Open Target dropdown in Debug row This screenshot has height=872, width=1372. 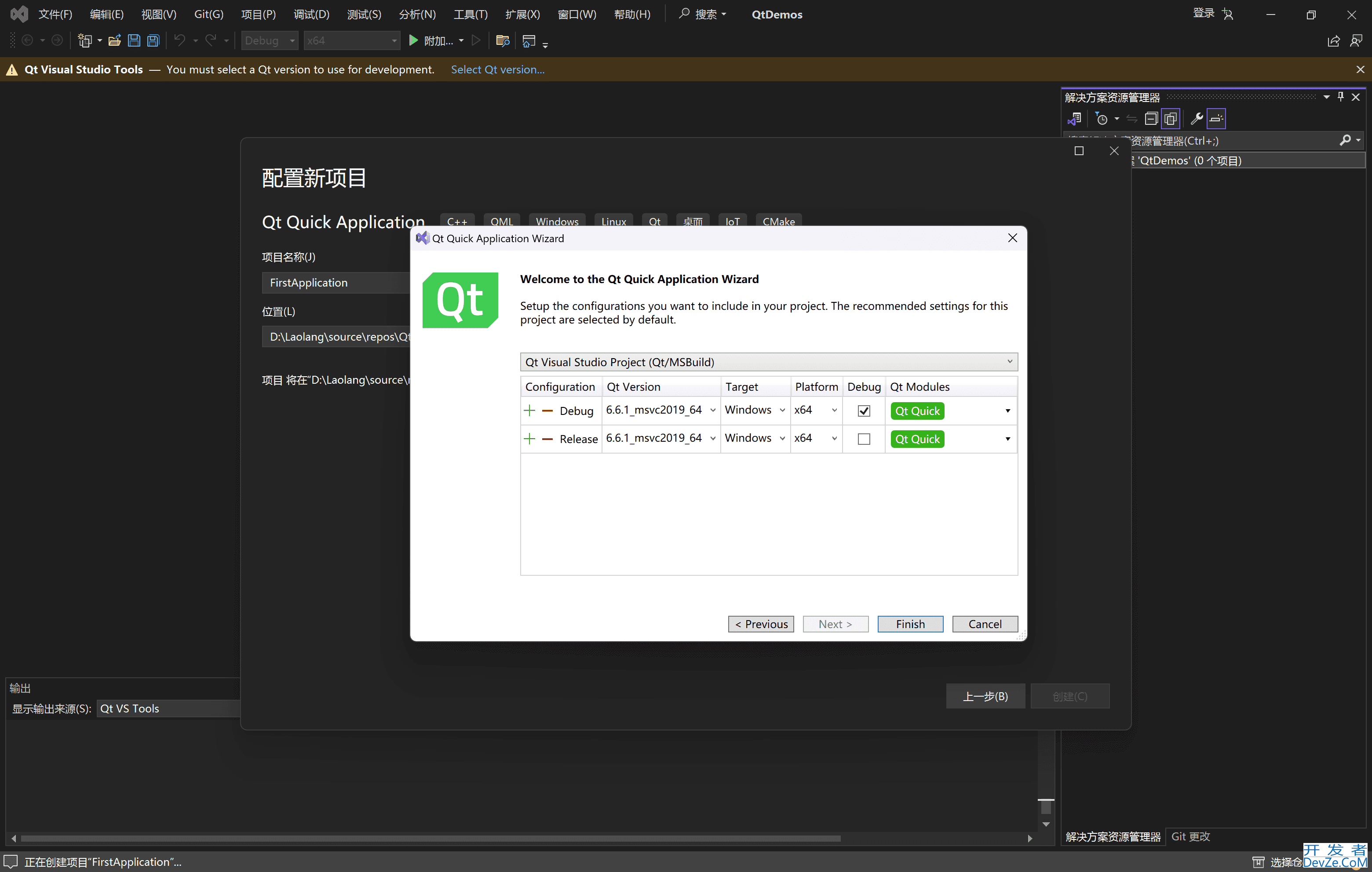[782, 410]
